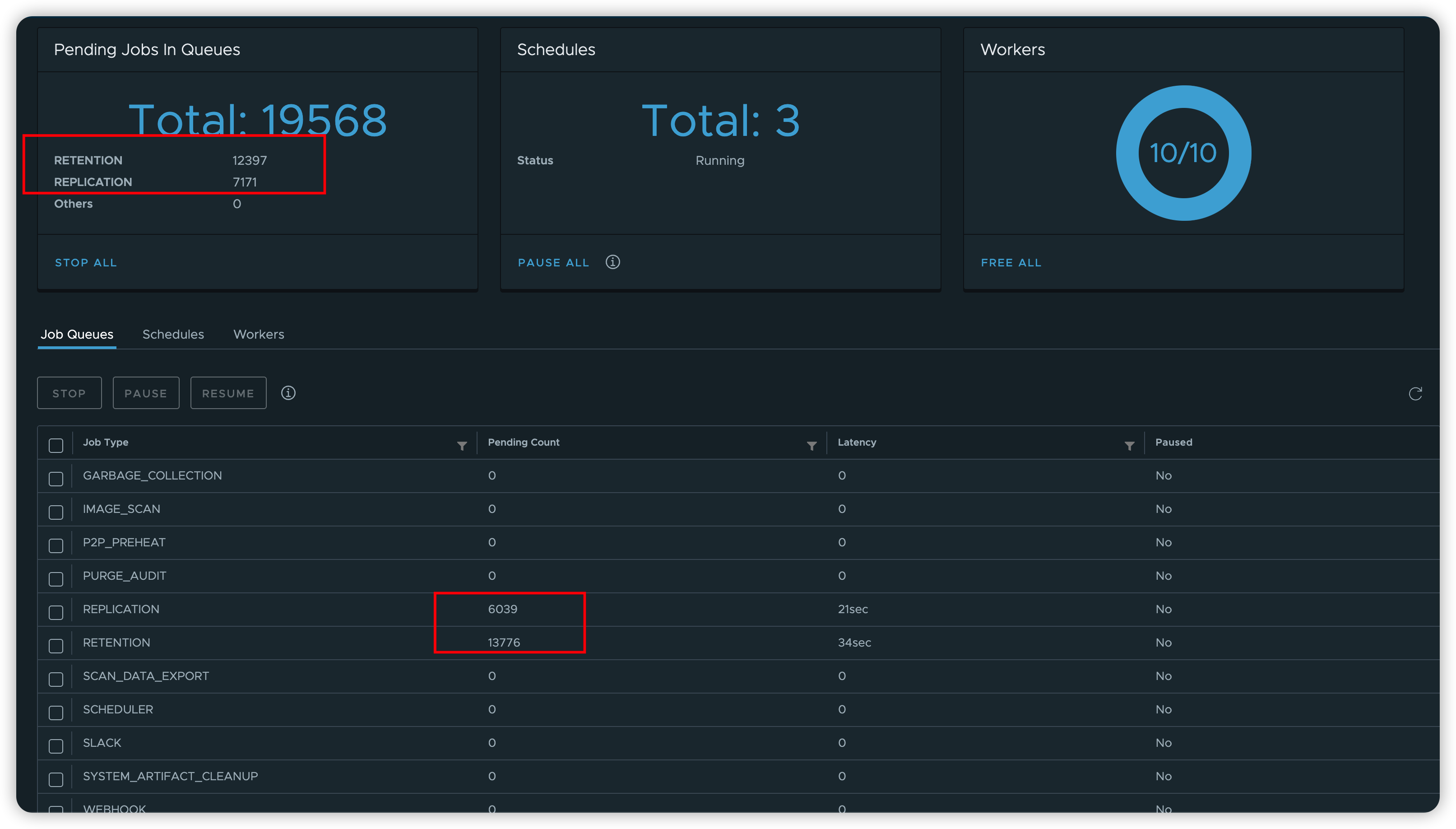This screenshot has width=1456, height=829.
Task: Check the RETENTION row checkbox
Action: (56, 646)
